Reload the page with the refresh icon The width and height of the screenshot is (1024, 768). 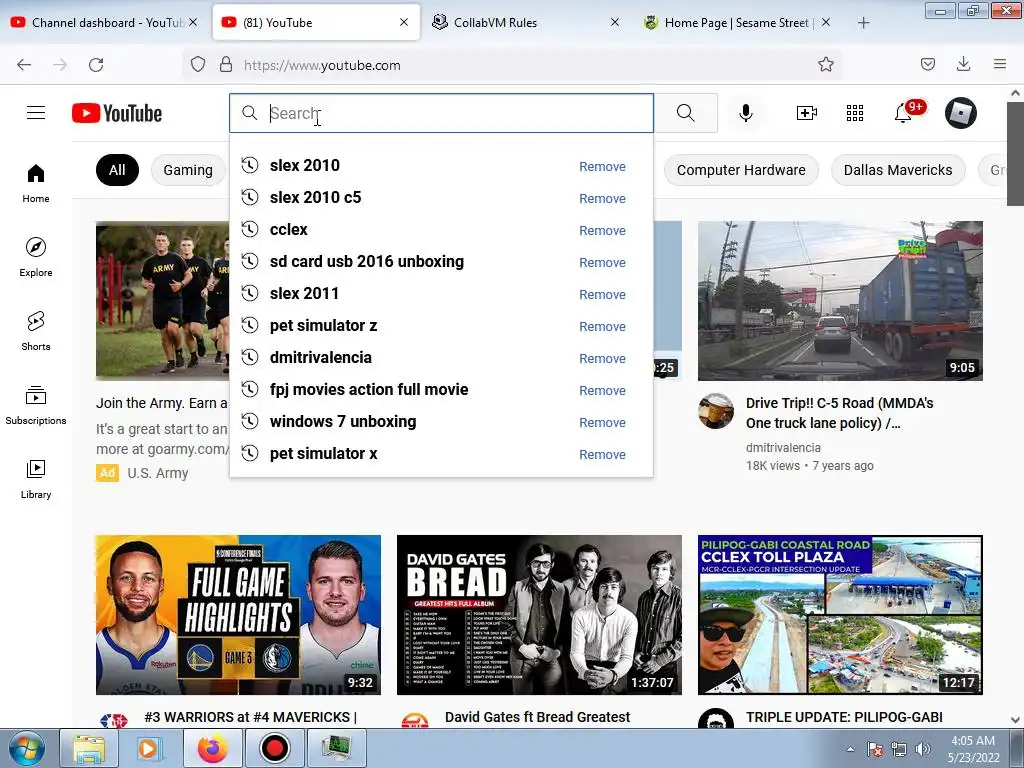(x=96, y=65)
